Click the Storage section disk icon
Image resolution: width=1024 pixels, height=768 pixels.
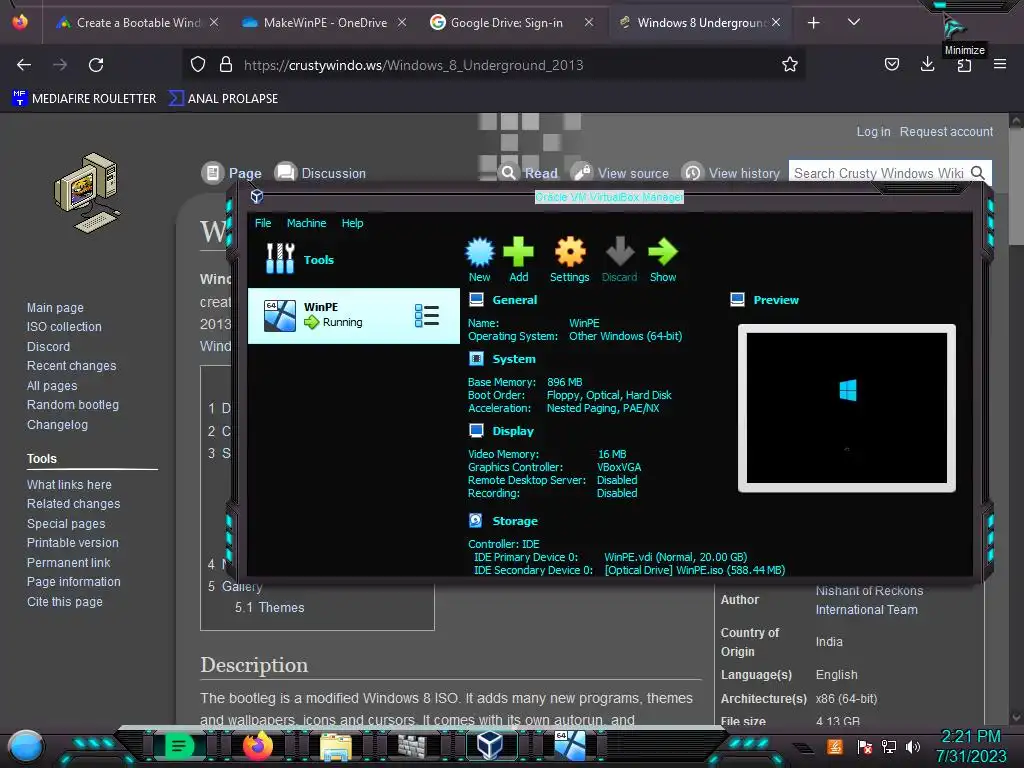[x=476, y=520]
